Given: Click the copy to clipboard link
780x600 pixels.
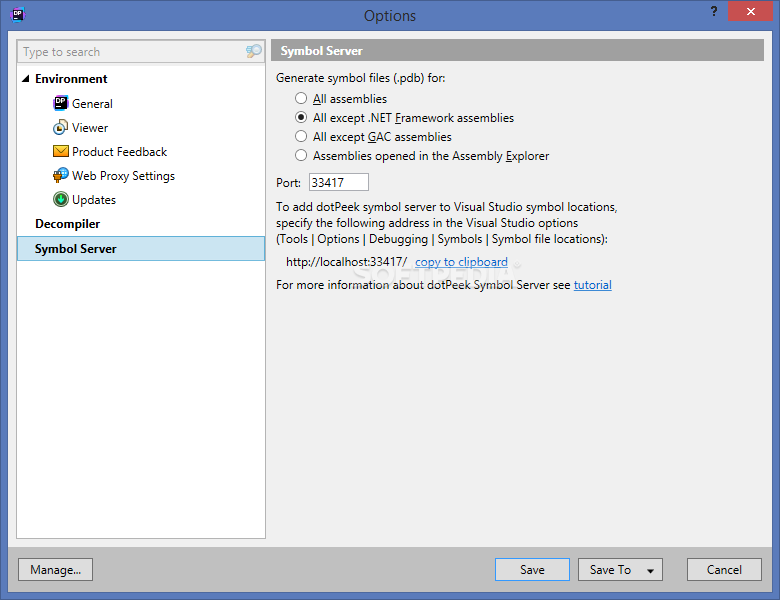Looking at the screenshot, I should tap(461, 262).
